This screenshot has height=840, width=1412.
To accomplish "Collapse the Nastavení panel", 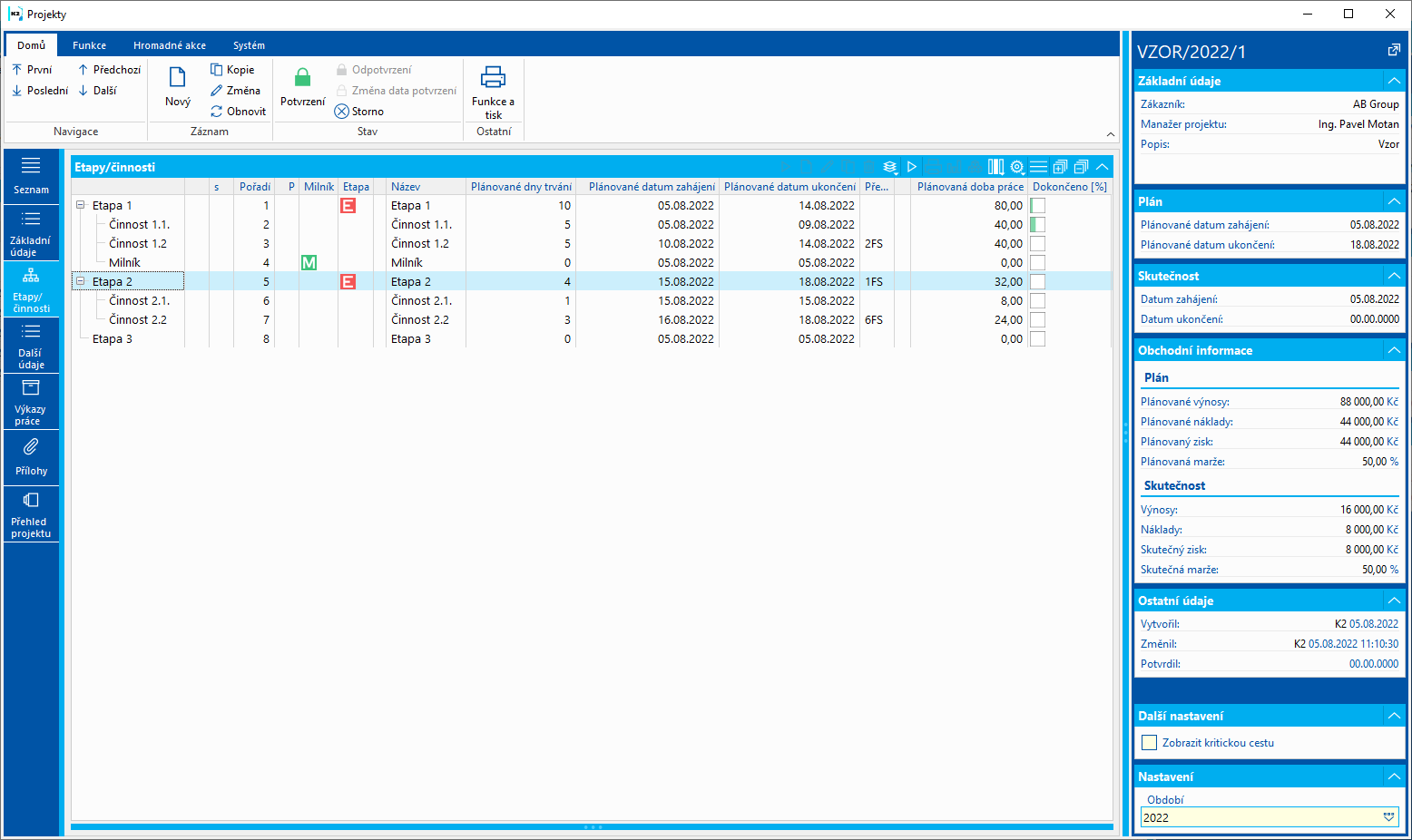I will [1394, 777].
